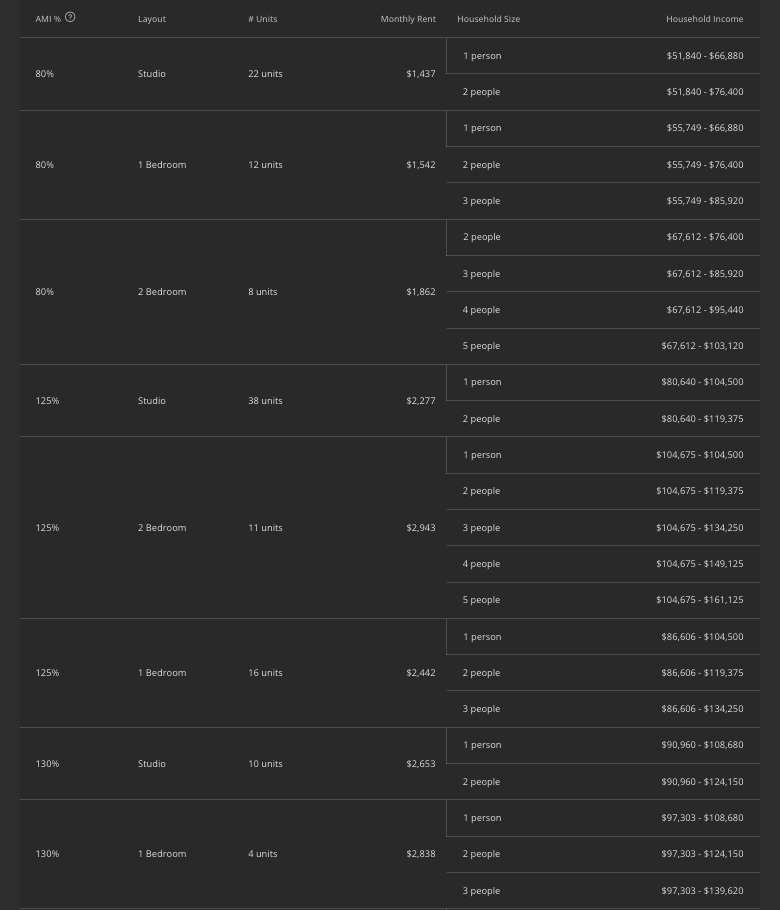Click the Household Income column header
The image size is (780, 910).
pyautogui.click(x=704, y=19)
